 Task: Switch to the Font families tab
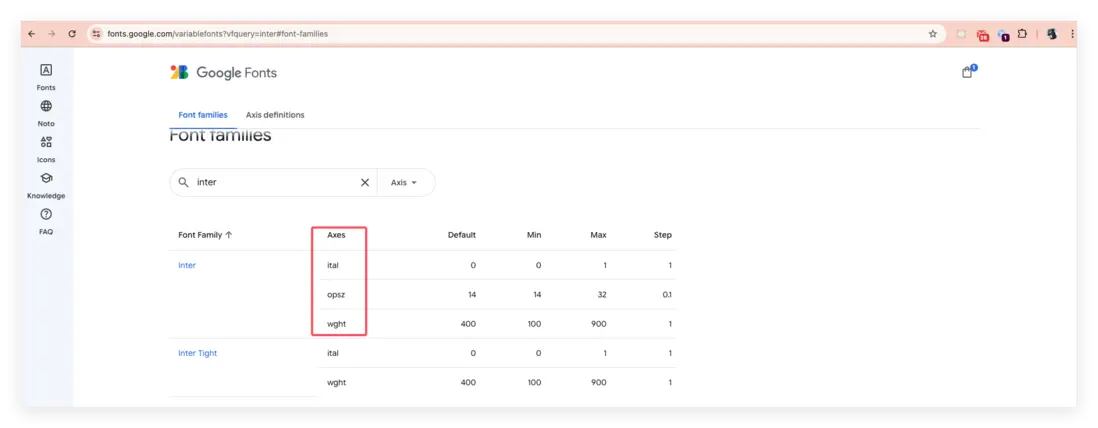coord(203,115)
